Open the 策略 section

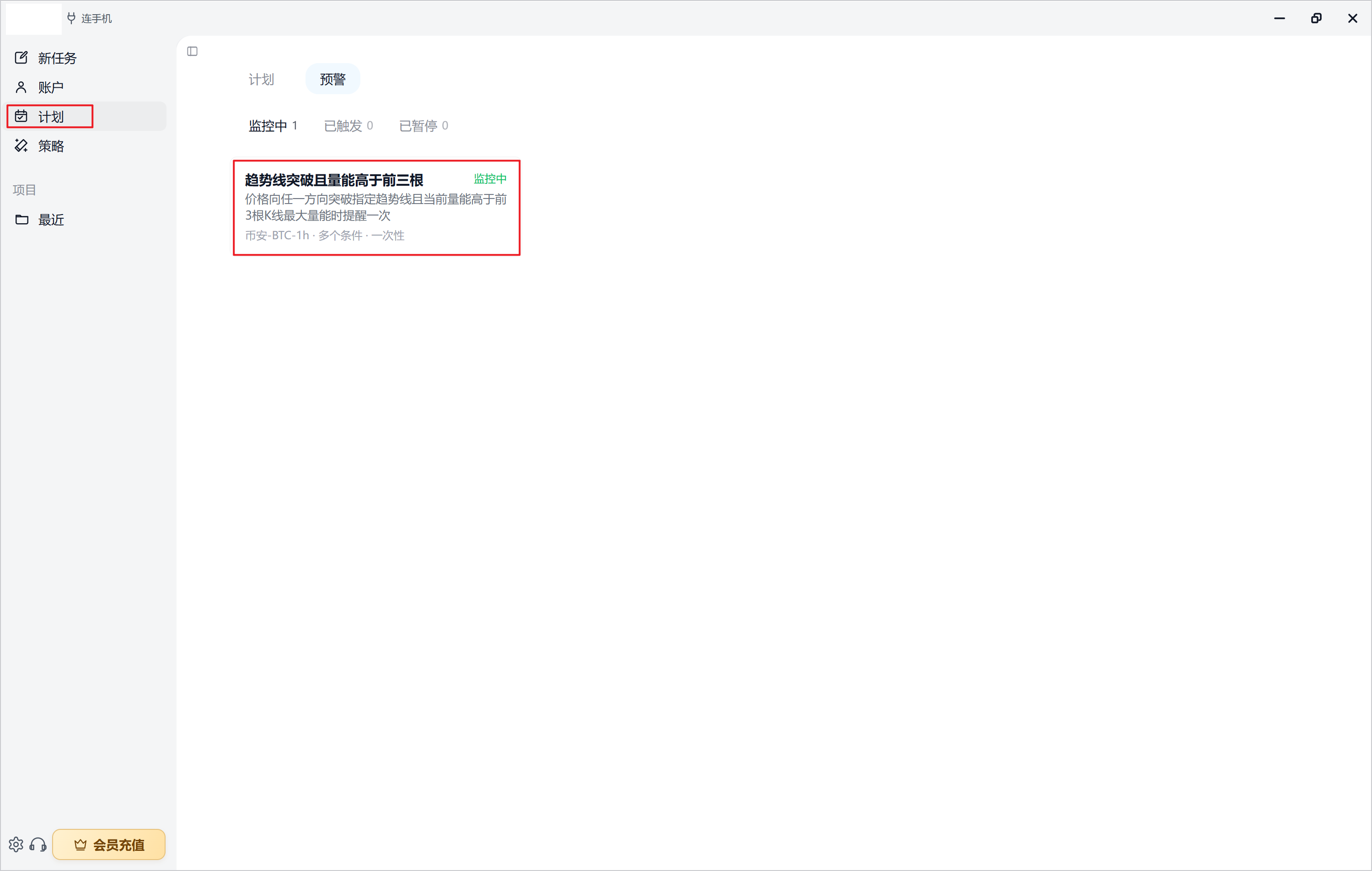click(x=86, y=146)
